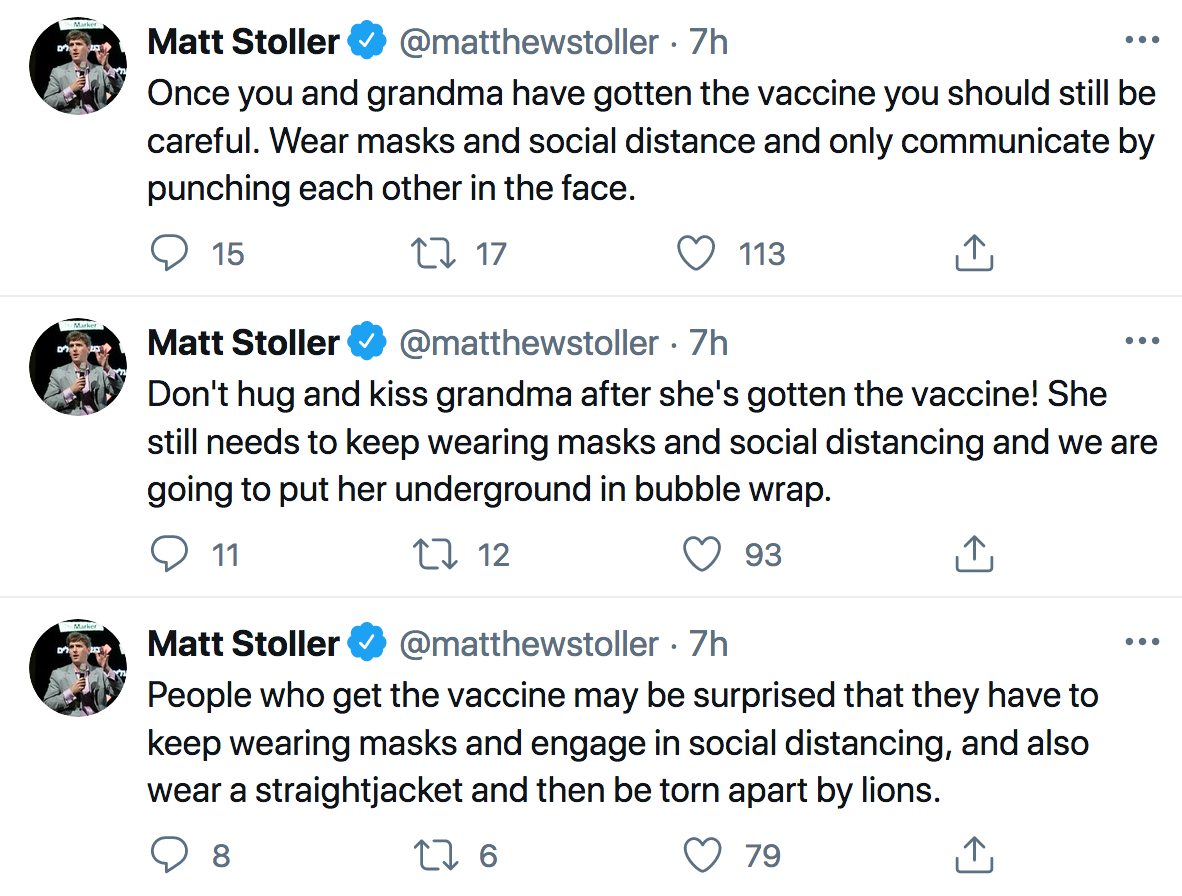Click the profile picture on the first tweet
Image resolution: width=1182 pixels, height=896 pixels.
[x=78, y=66]
